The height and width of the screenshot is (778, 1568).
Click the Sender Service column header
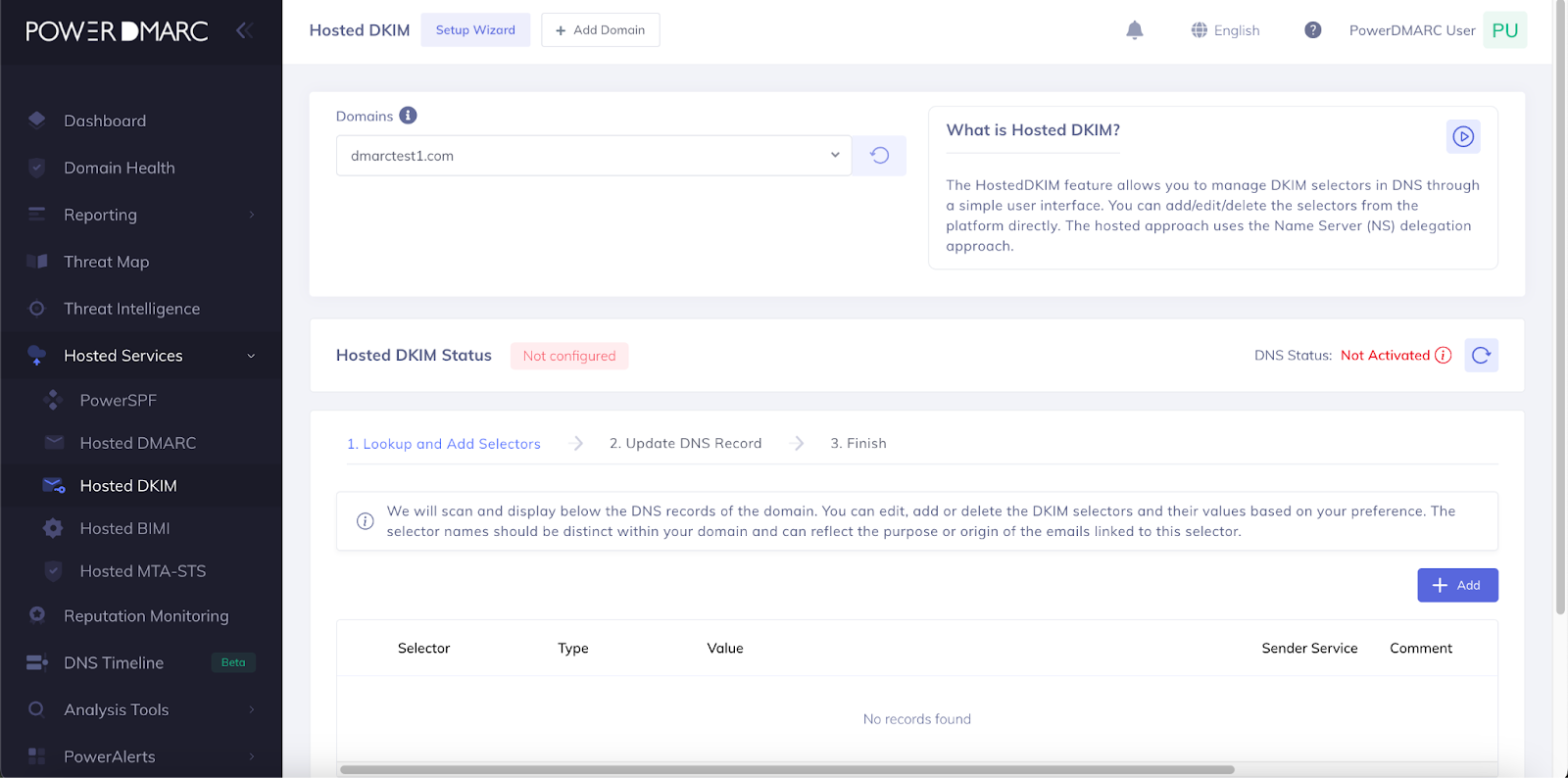click(x=1309, y=648)
